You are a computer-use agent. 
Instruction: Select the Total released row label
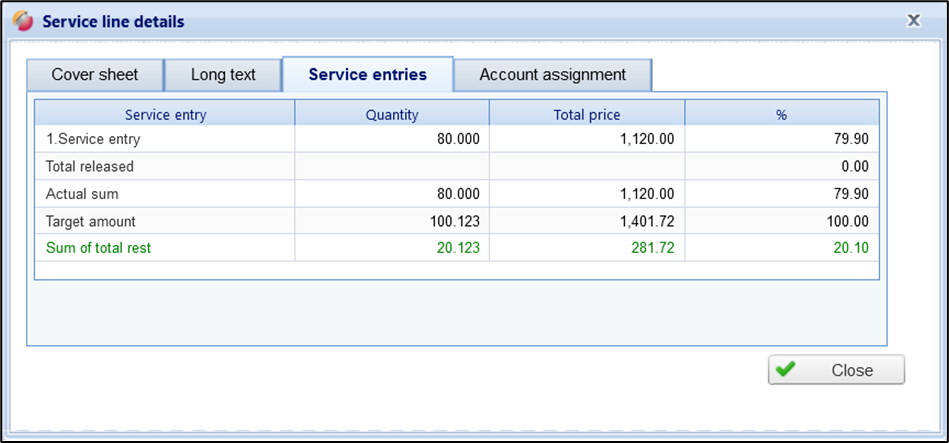[x=90, y=166]
